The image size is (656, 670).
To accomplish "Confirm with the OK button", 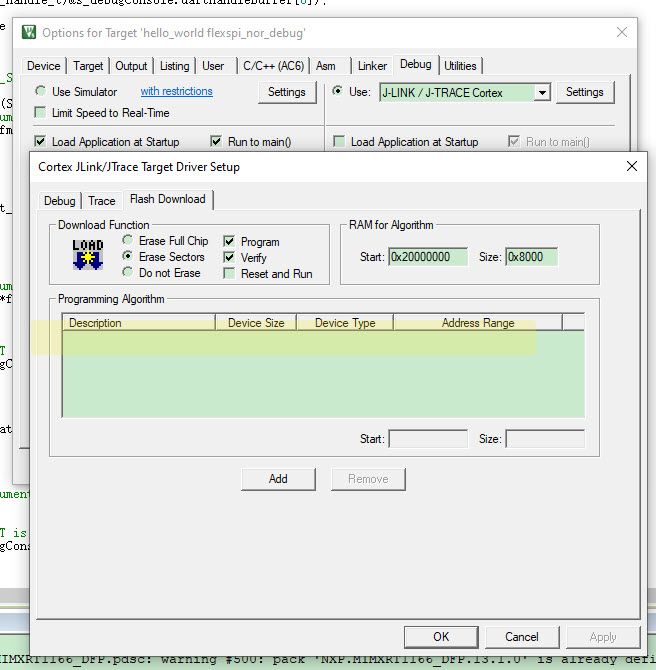I will (x=441, y=637).
